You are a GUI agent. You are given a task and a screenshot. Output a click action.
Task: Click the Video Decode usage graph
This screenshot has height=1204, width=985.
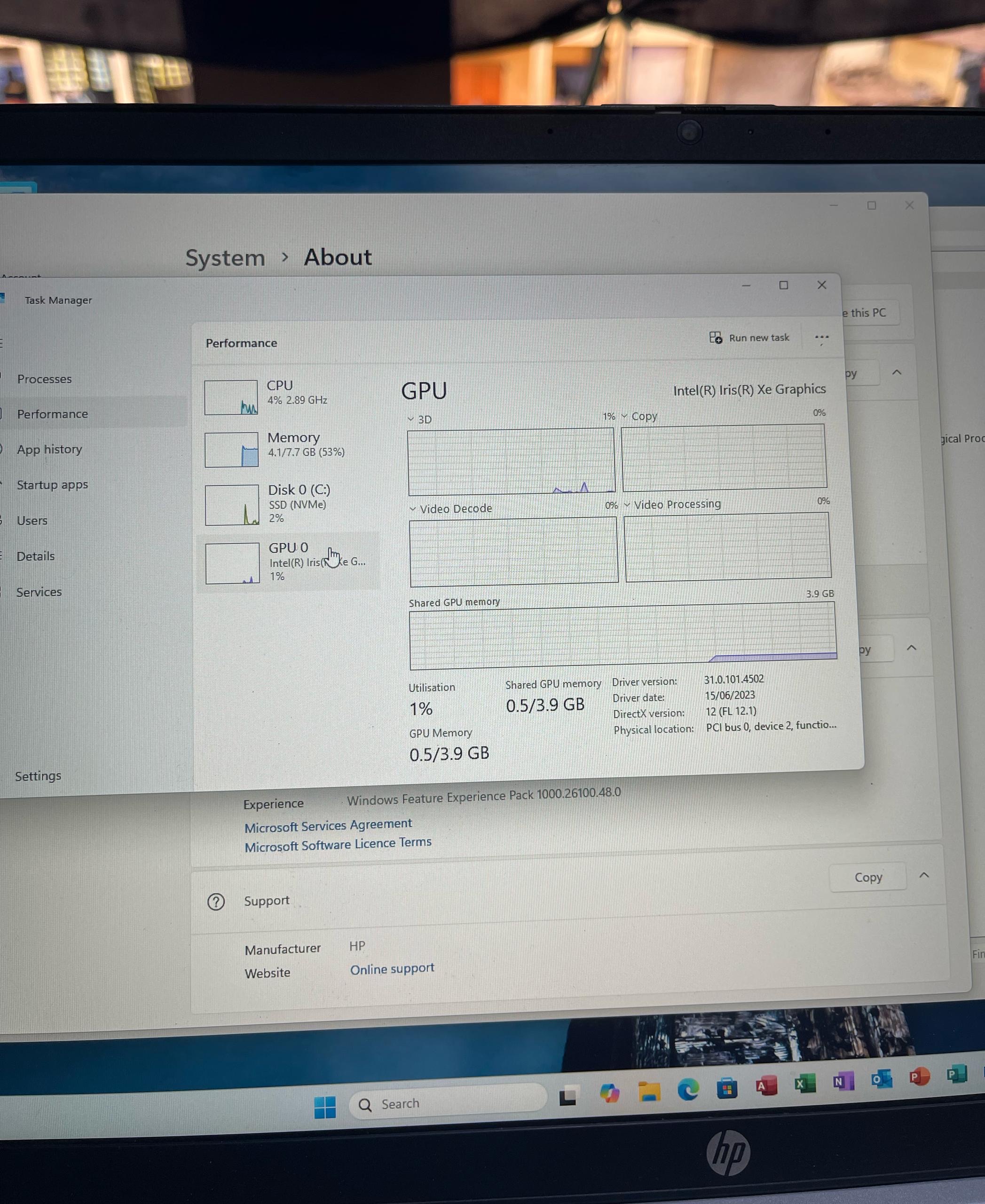coord(513,551)
